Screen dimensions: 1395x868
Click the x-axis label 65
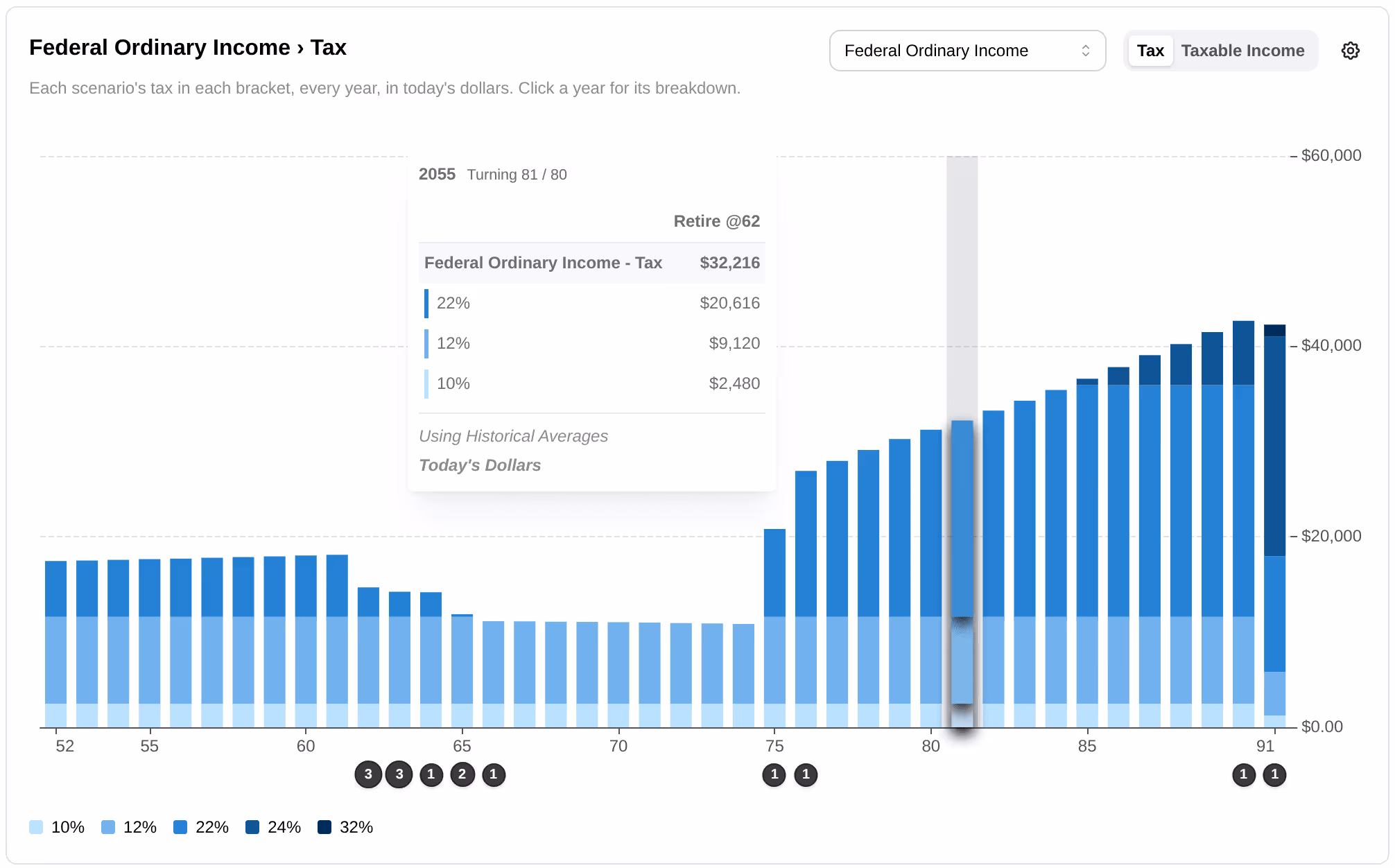pos(462,746)
